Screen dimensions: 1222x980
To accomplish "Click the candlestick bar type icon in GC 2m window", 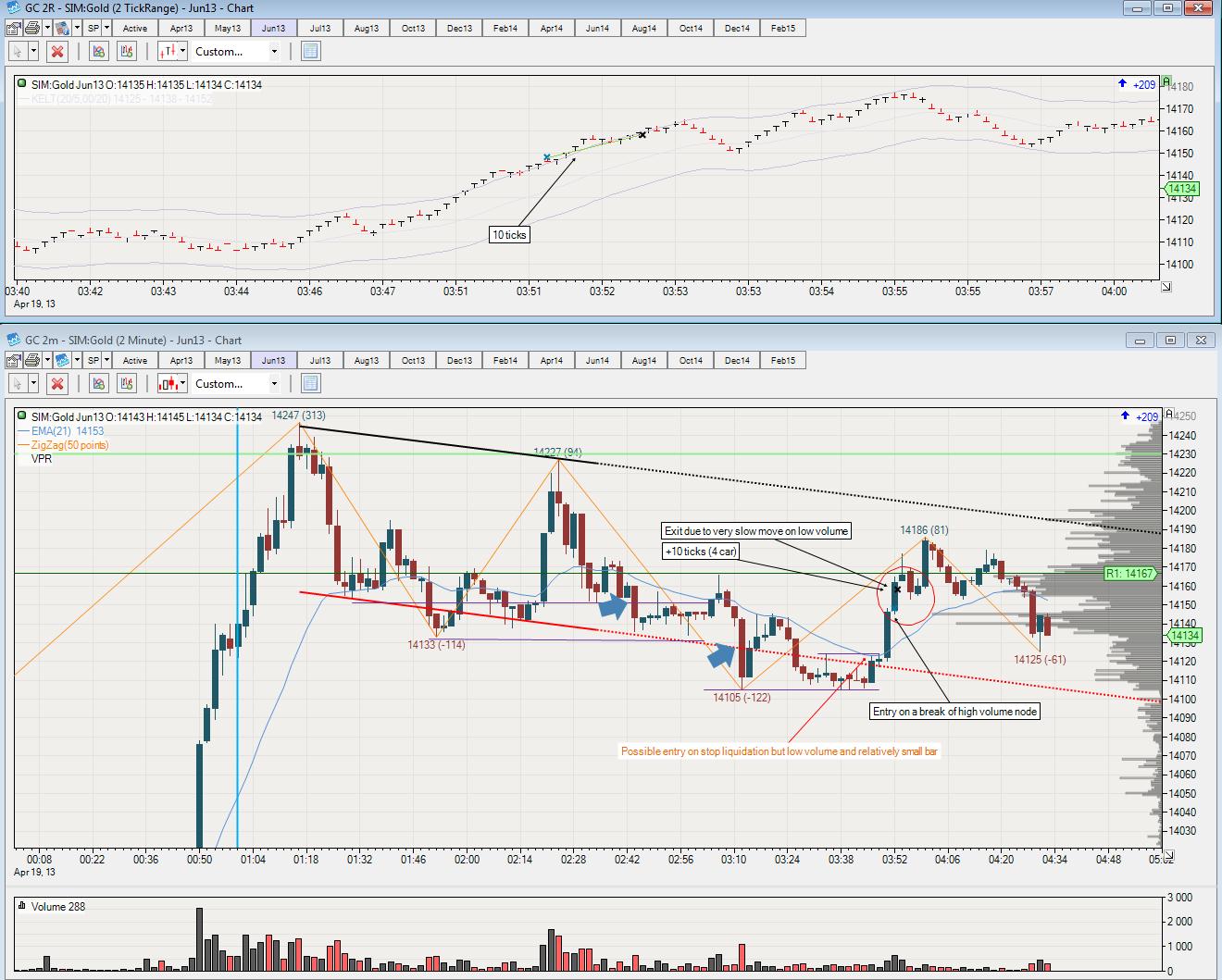I will point(168,383).
